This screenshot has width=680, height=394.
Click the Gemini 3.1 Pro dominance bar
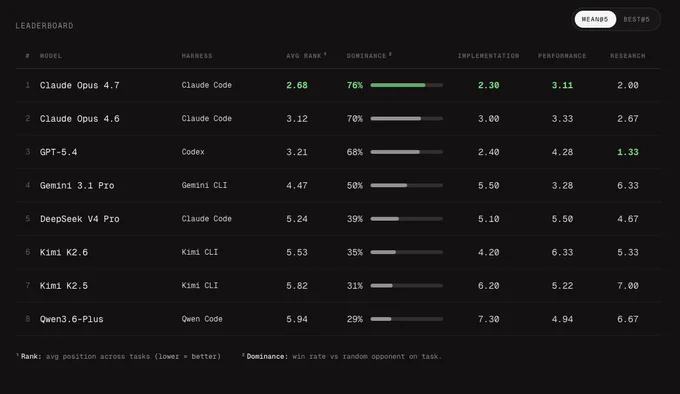point(406,186)
